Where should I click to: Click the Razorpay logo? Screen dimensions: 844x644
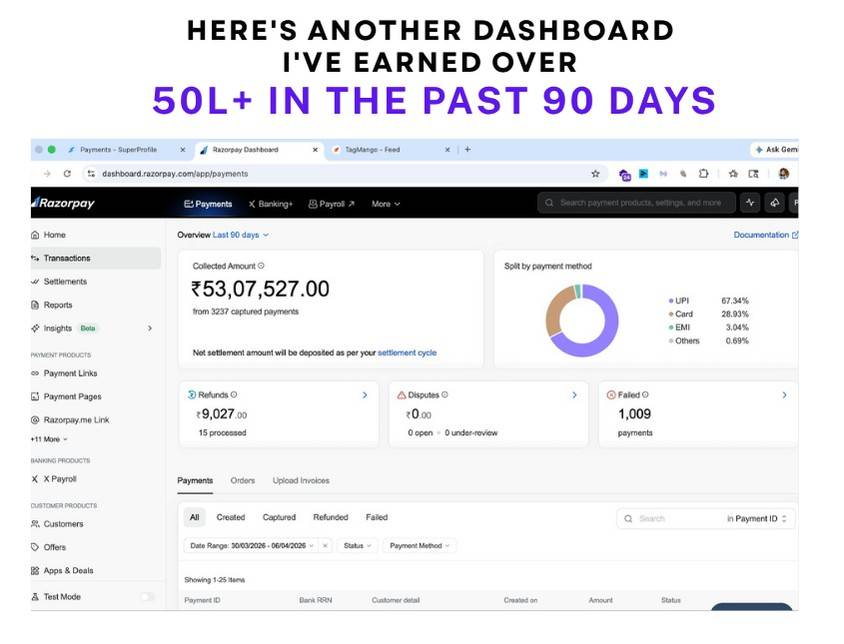click(x=63, y=203)
